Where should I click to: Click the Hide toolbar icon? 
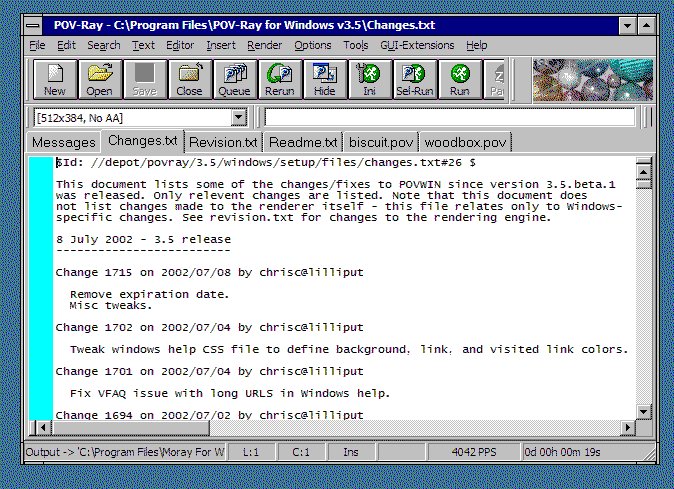tap(324, 79)
